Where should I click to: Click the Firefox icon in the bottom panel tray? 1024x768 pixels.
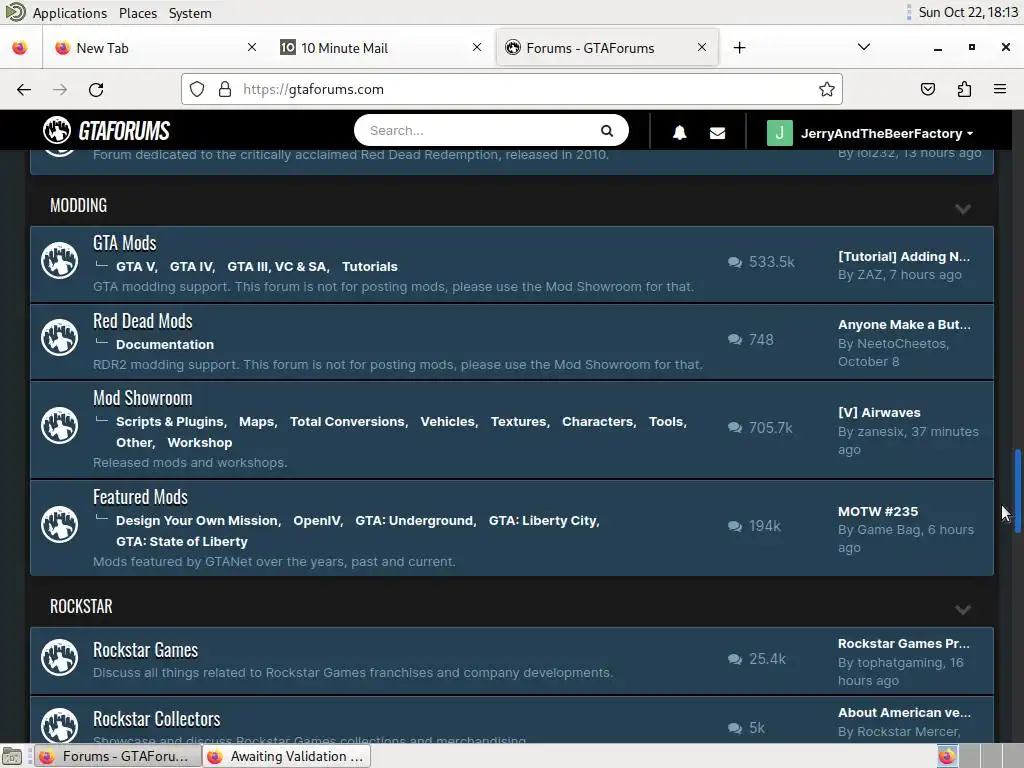[x=946, y=756]
